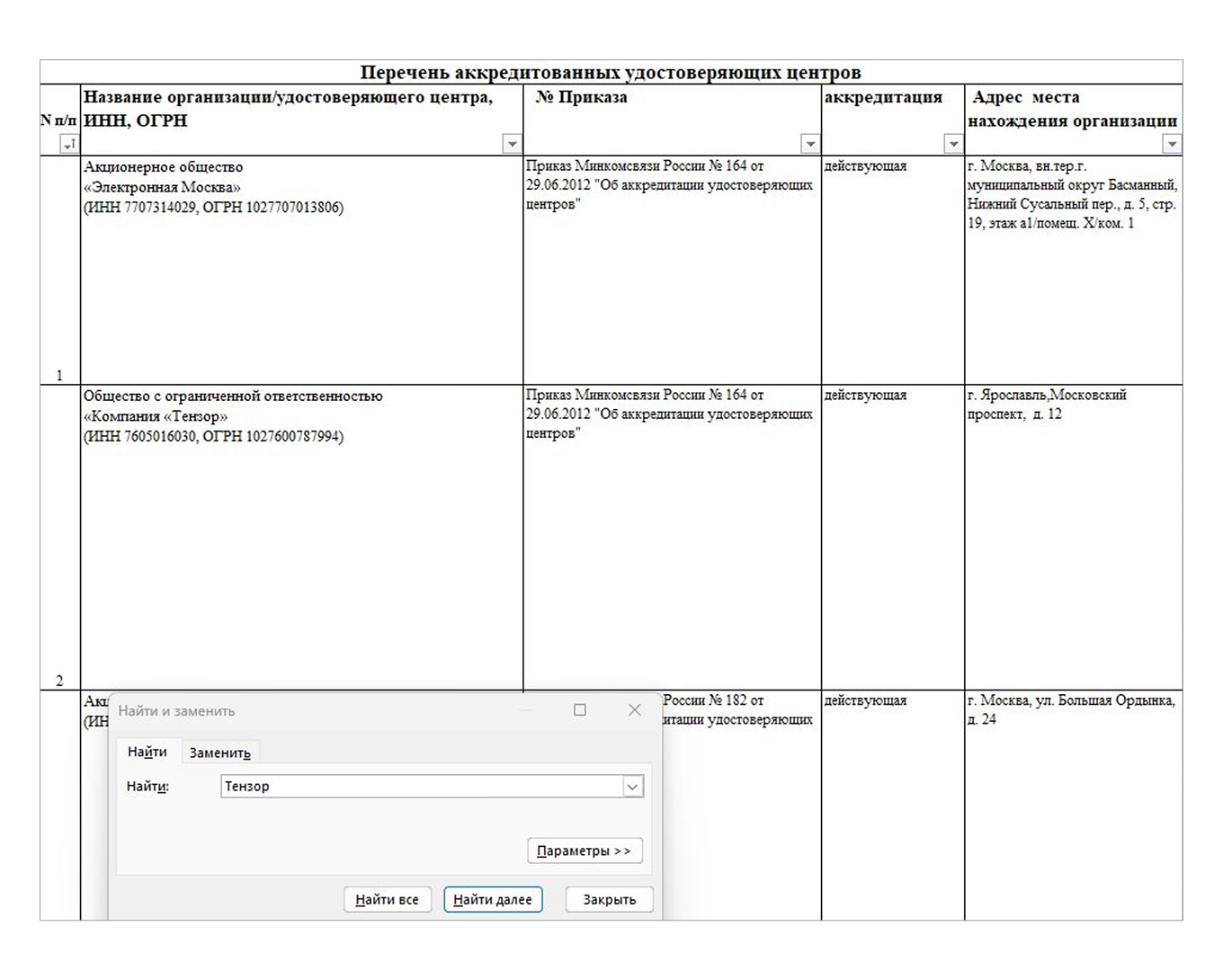
Task: Expand the Параметры >> options
Action: tap(585, 851)
